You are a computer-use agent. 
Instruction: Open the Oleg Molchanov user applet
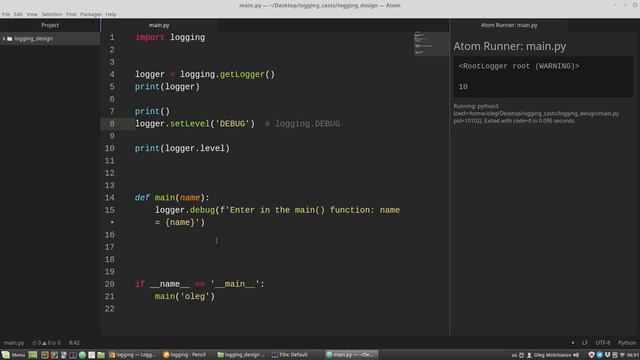[549, 355]
